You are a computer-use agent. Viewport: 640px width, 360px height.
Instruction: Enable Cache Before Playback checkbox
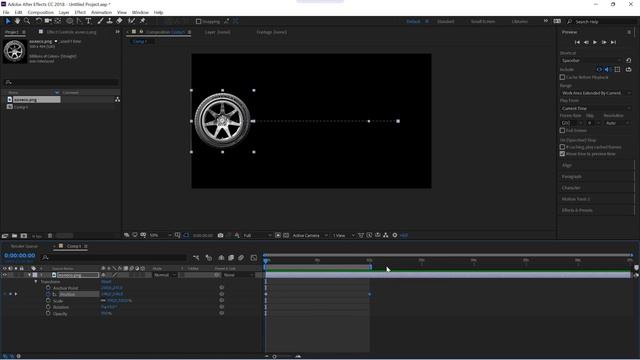pyautogui.click(x=562, y=77)
